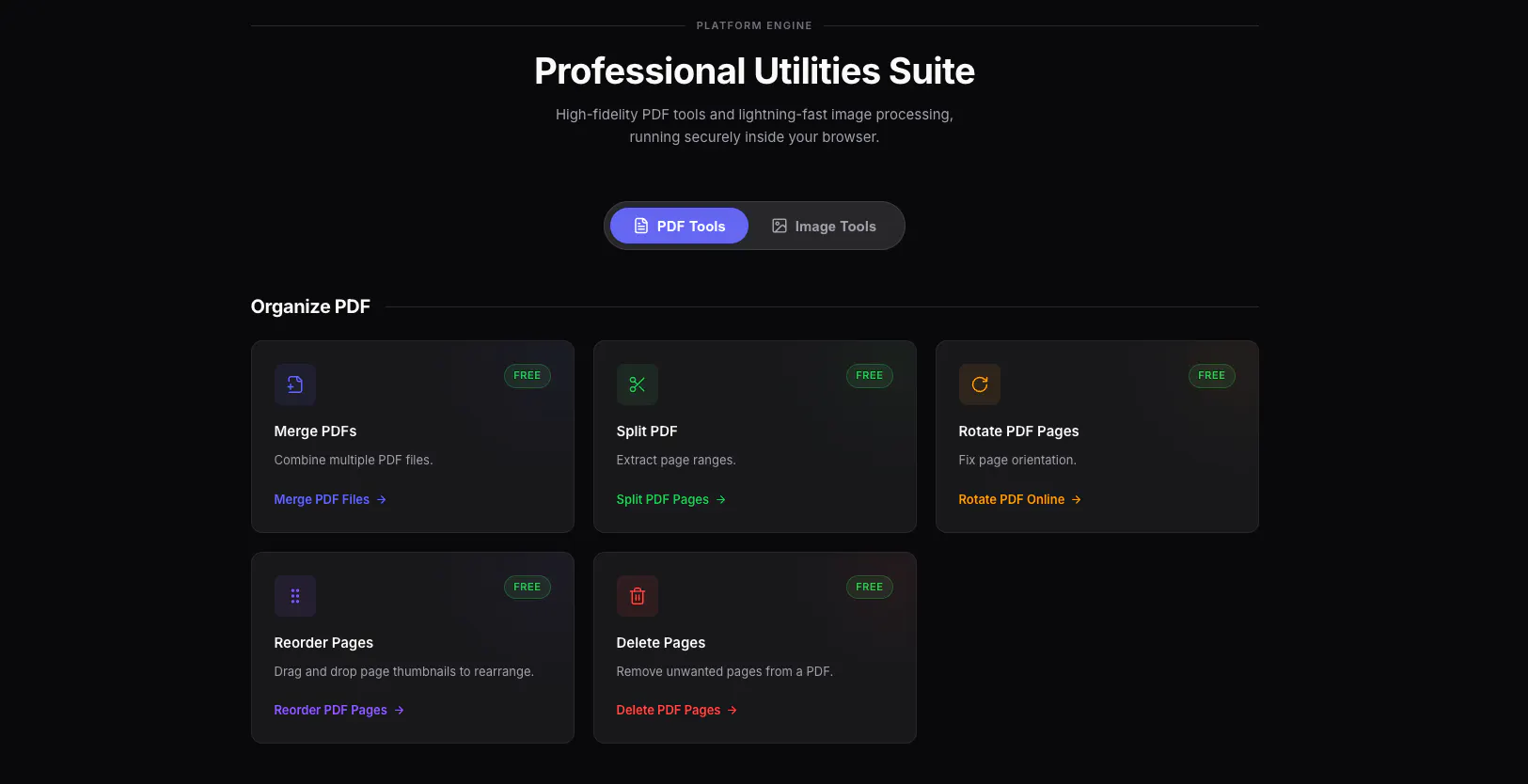1528x784 pixels.
Task: Click the FREE badge on Merge PDFs card
Action: (528, 376)
